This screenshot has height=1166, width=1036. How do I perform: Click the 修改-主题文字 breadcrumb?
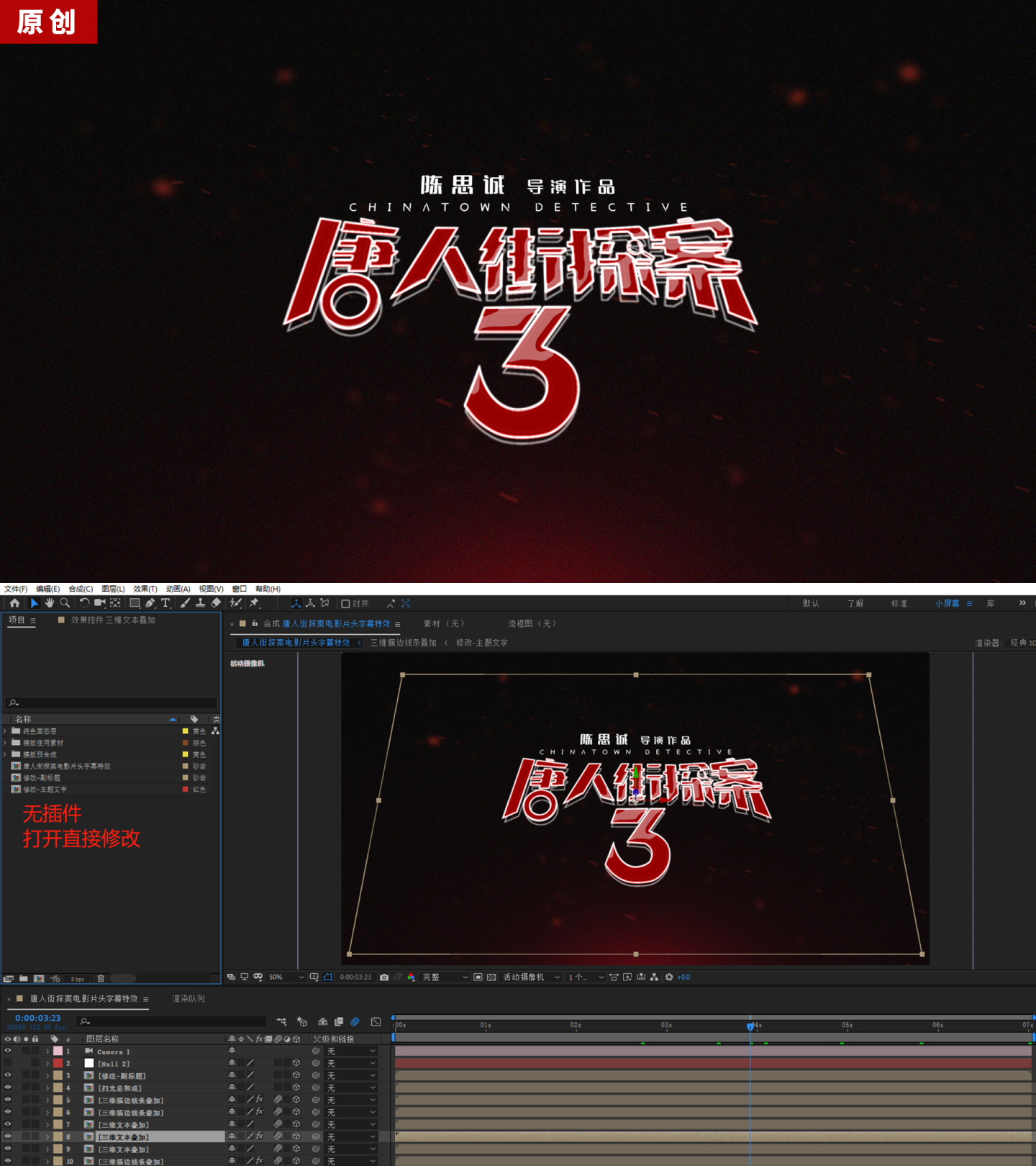(x=482, y=643)
